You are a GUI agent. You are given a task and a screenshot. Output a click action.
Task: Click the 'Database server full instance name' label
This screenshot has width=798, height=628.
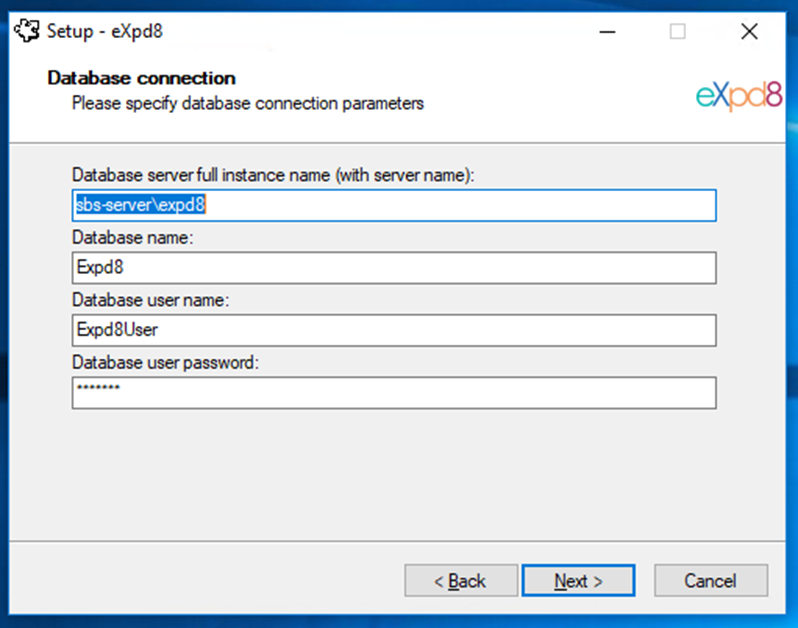(273, 175)
